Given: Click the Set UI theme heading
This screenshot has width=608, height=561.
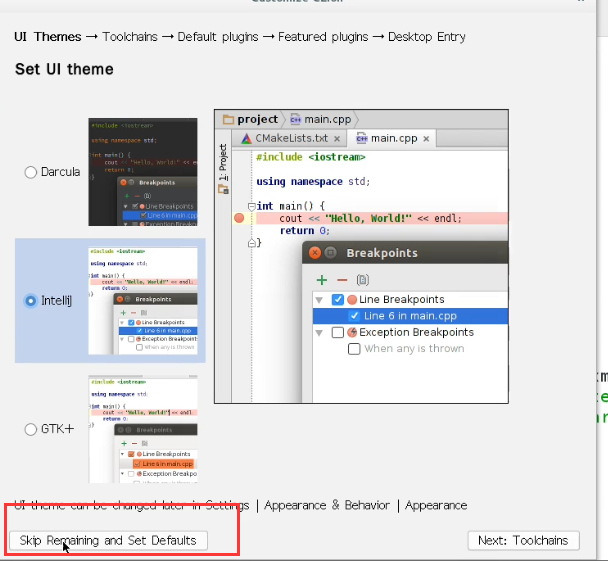Looking at the screenshot, I should click(64, 69).
